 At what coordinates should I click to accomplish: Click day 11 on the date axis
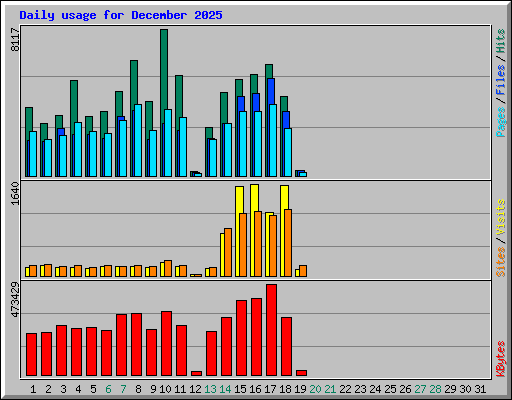[x=180, y=389]
